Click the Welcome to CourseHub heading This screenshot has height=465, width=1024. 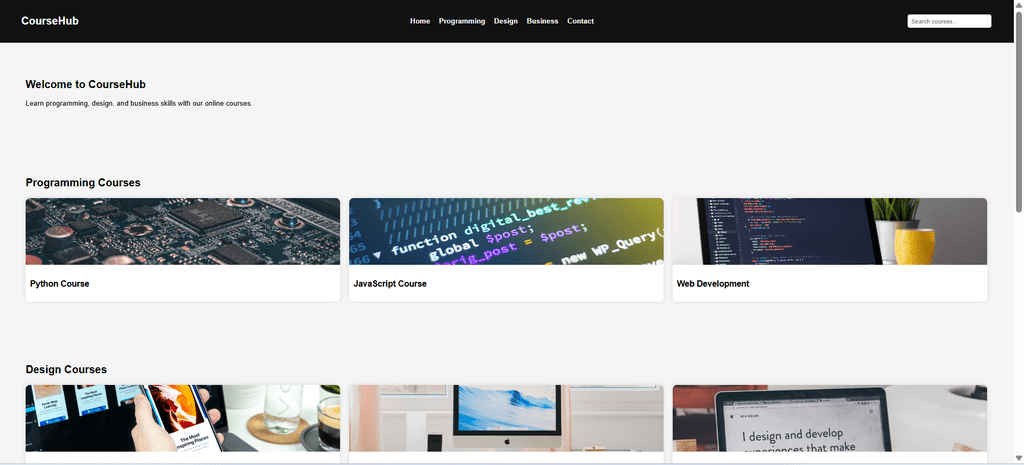pyautogui.click(x=86, y=84)
